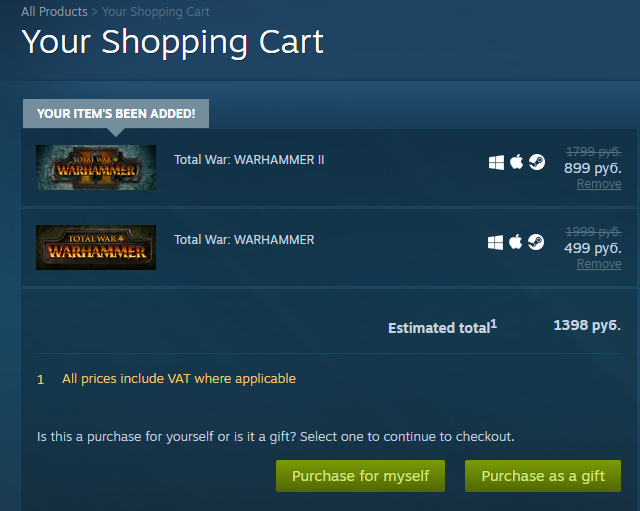
Task: Click the Estimated total footnote marker
Action: 494,323
